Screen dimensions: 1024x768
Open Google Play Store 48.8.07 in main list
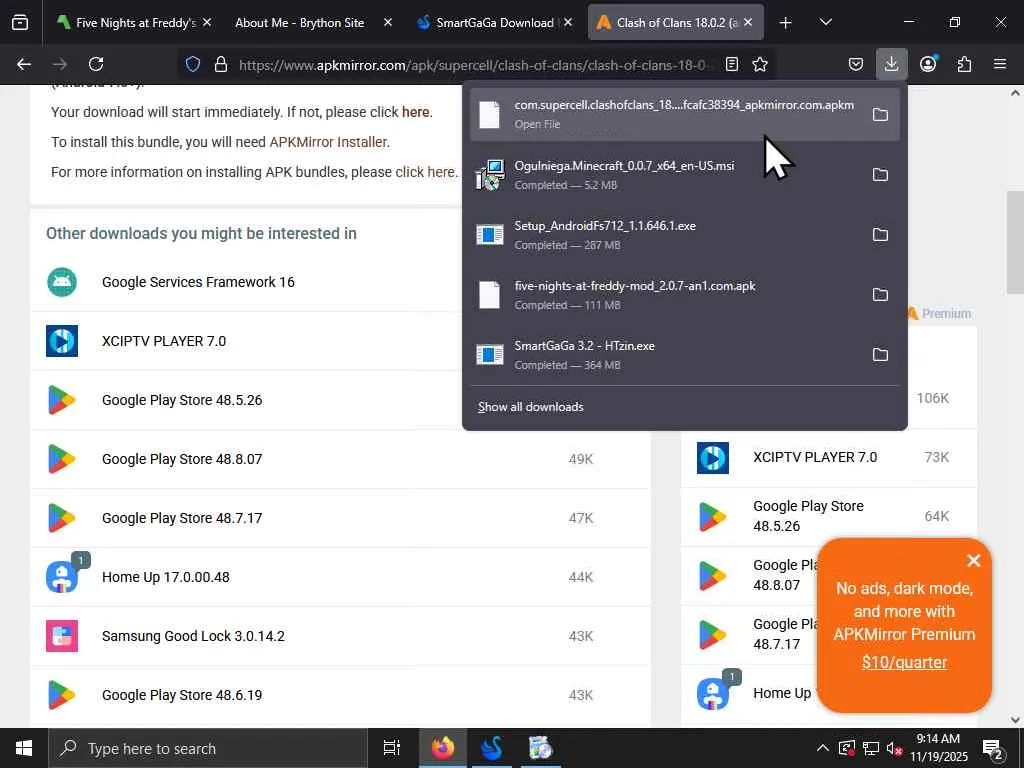point(182,459)
